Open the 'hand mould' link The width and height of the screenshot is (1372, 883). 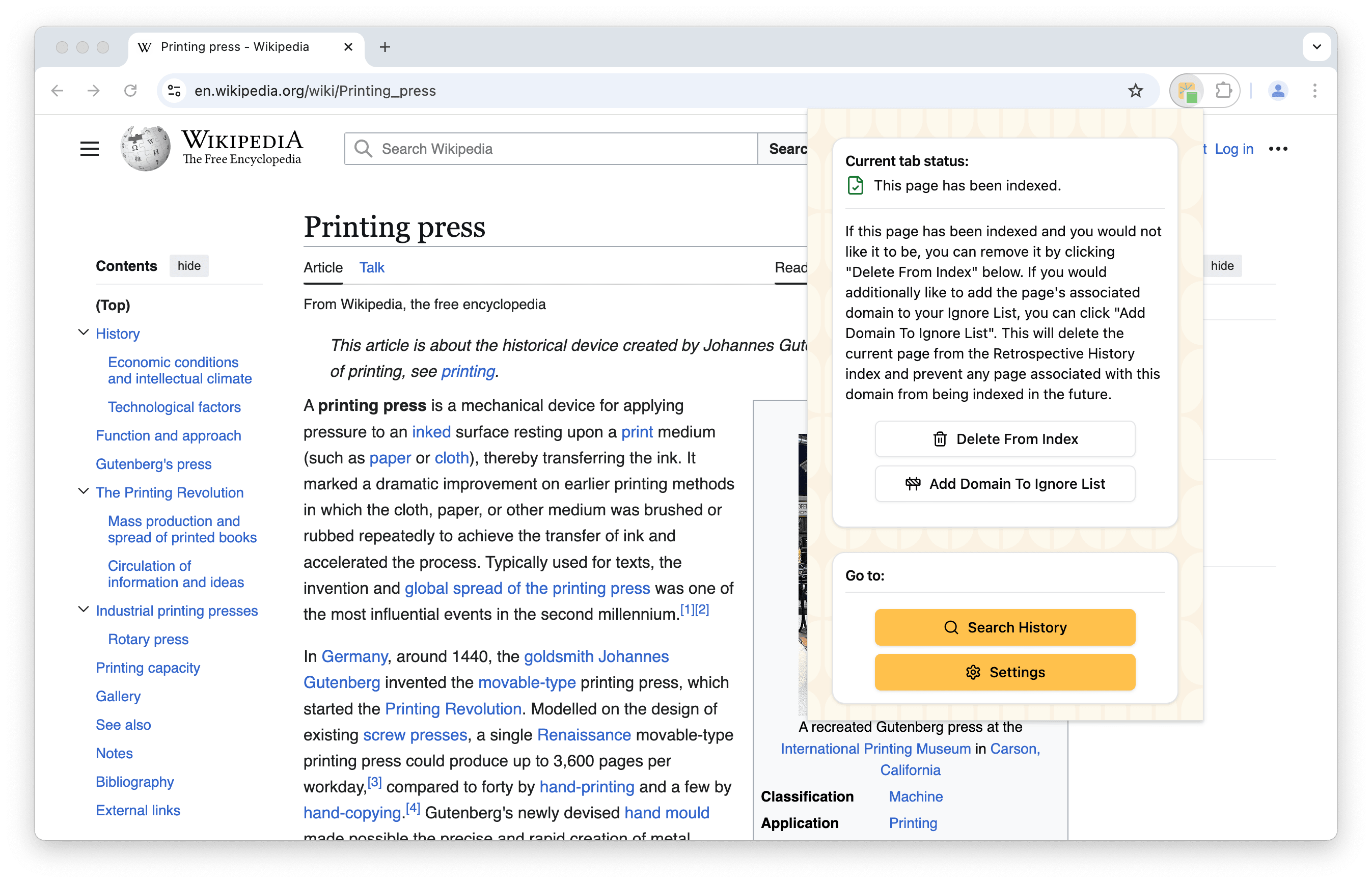pyautogui.click(x=667, y=813)
